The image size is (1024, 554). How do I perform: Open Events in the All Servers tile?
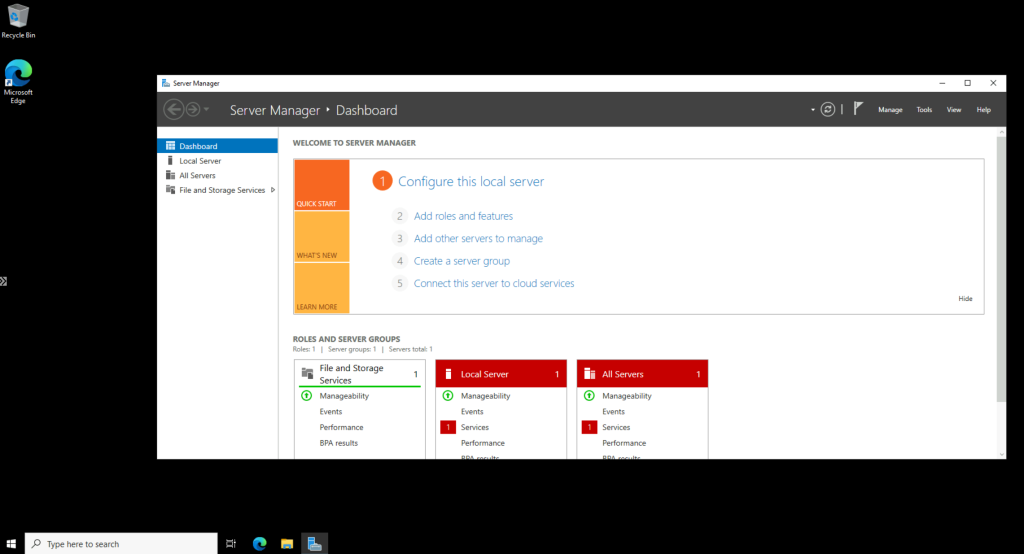pos(613,412)
